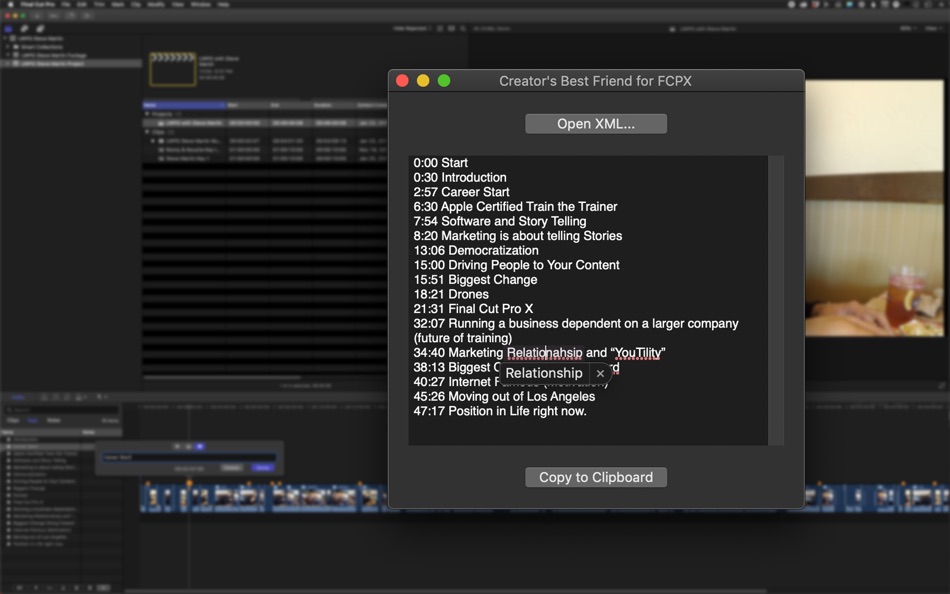Click the timeline index search field
Screen dimensions: 950x594
pos(62,410)
